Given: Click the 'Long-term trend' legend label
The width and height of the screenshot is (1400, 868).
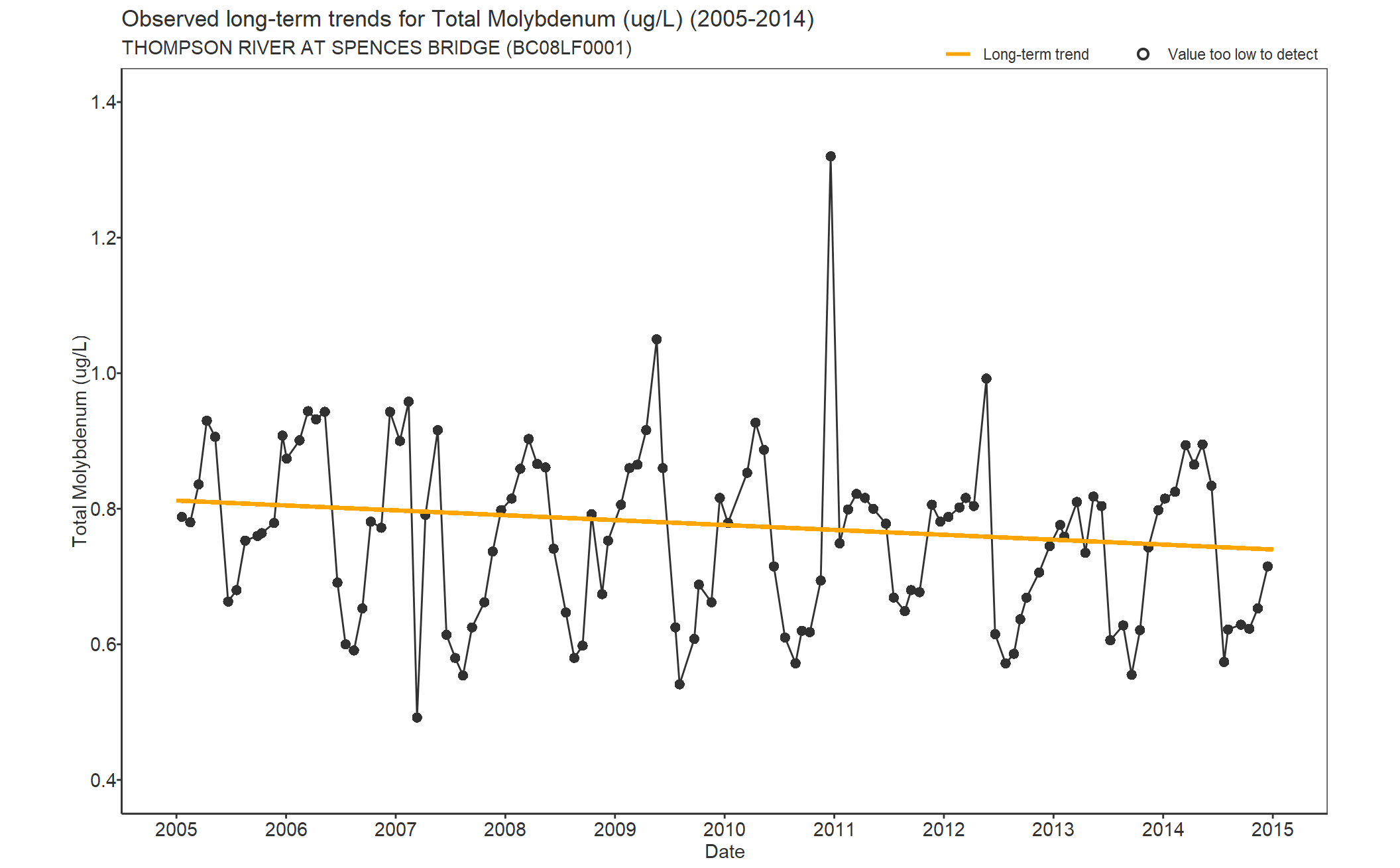Looking at the screenshot, I should pos(1035,54).
